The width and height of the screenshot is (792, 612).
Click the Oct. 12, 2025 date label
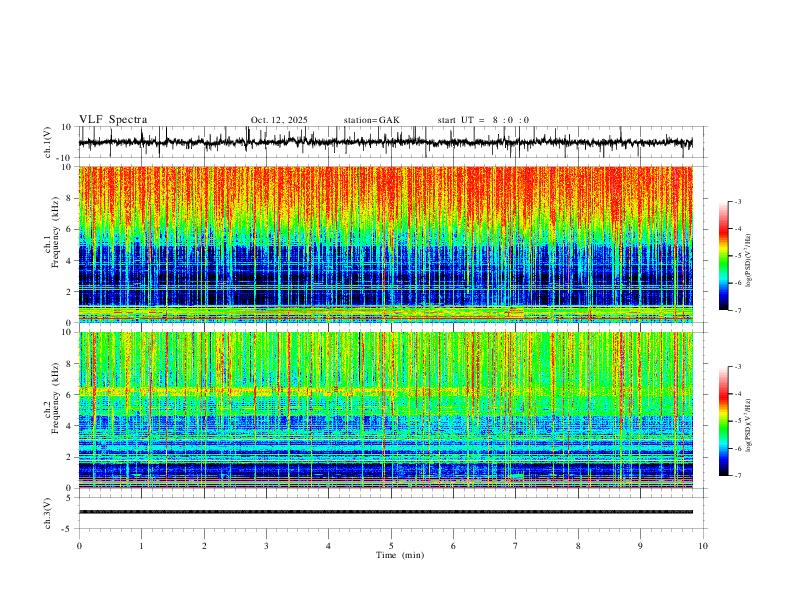[279, 120]
